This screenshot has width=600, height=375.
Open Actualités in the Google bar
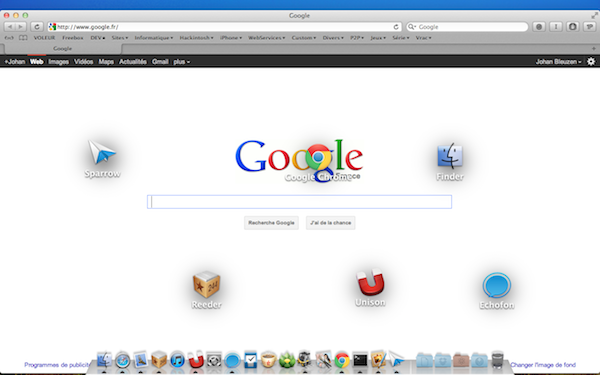pyautogui.click(x=133, y=62)
